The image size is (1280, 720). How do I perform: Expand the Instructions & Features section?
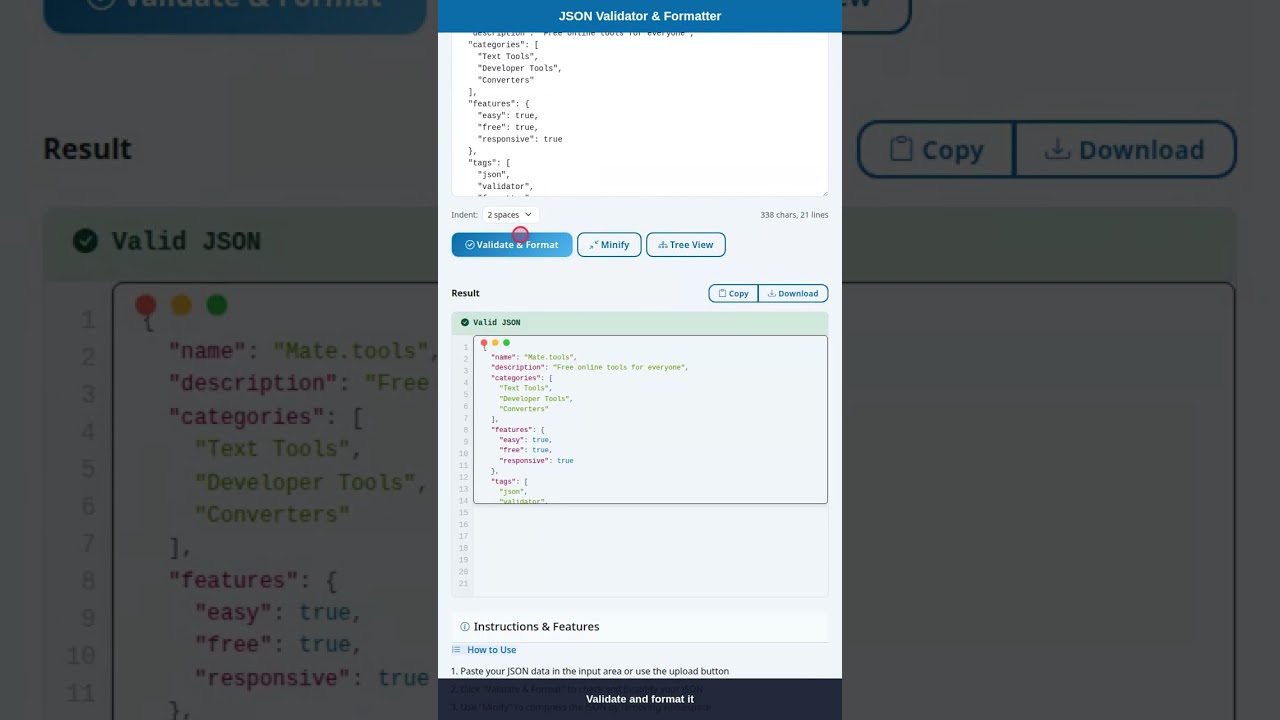640,627
